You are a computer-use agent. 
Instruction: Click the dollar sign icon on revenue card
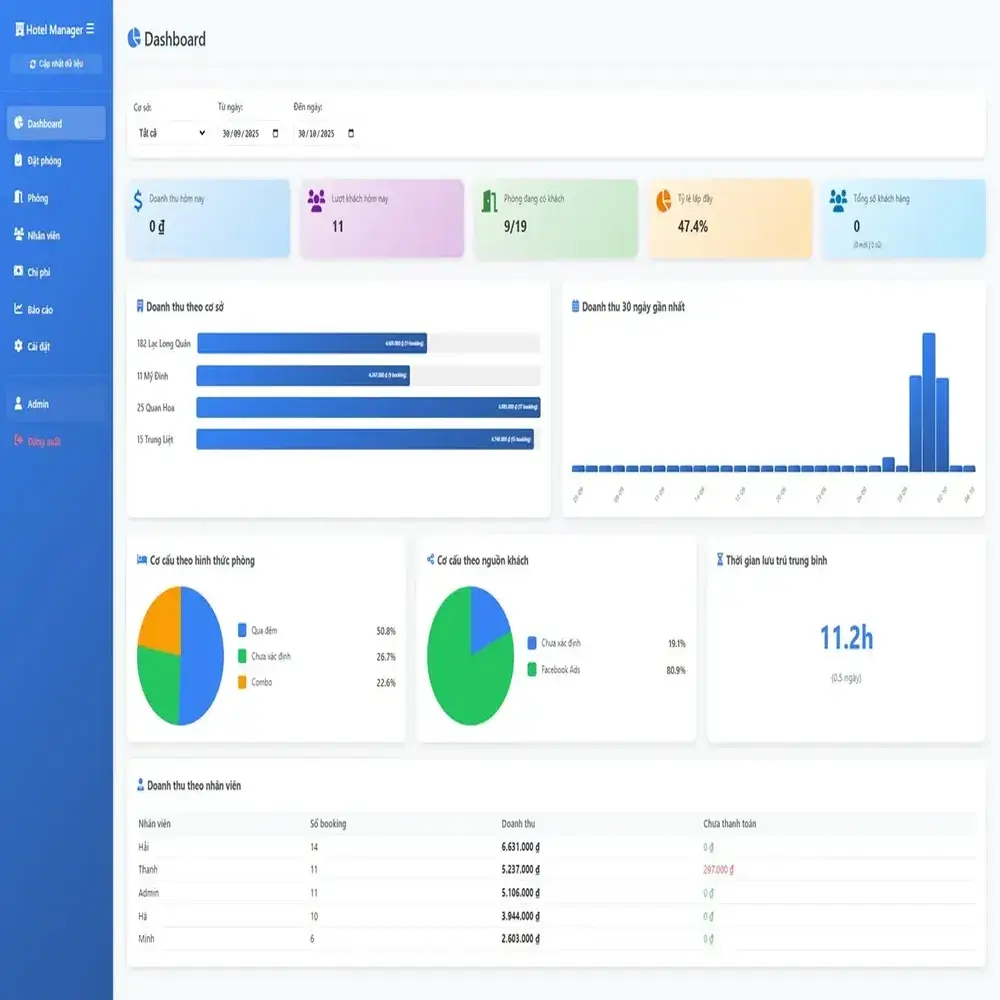[x=138, y=201]
